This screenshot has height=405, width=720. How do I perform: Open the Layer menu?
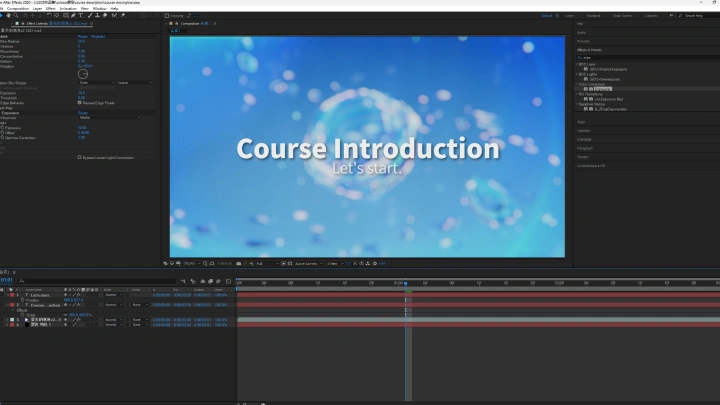[x=37, y=8]
